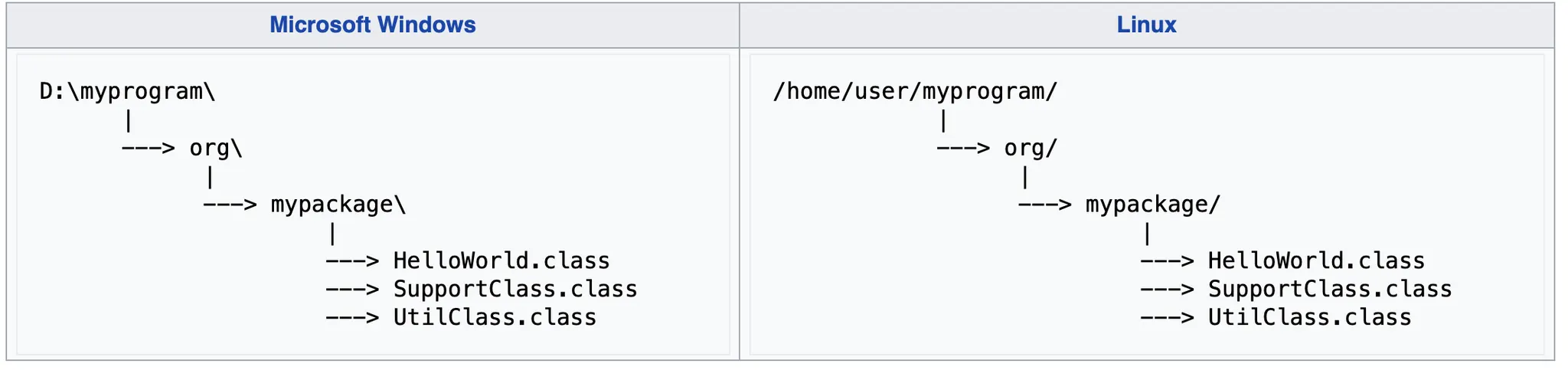Click the arrow before mypackage\ in Windows
This screenshot has height=370, width=1568.
pos(230,205)
